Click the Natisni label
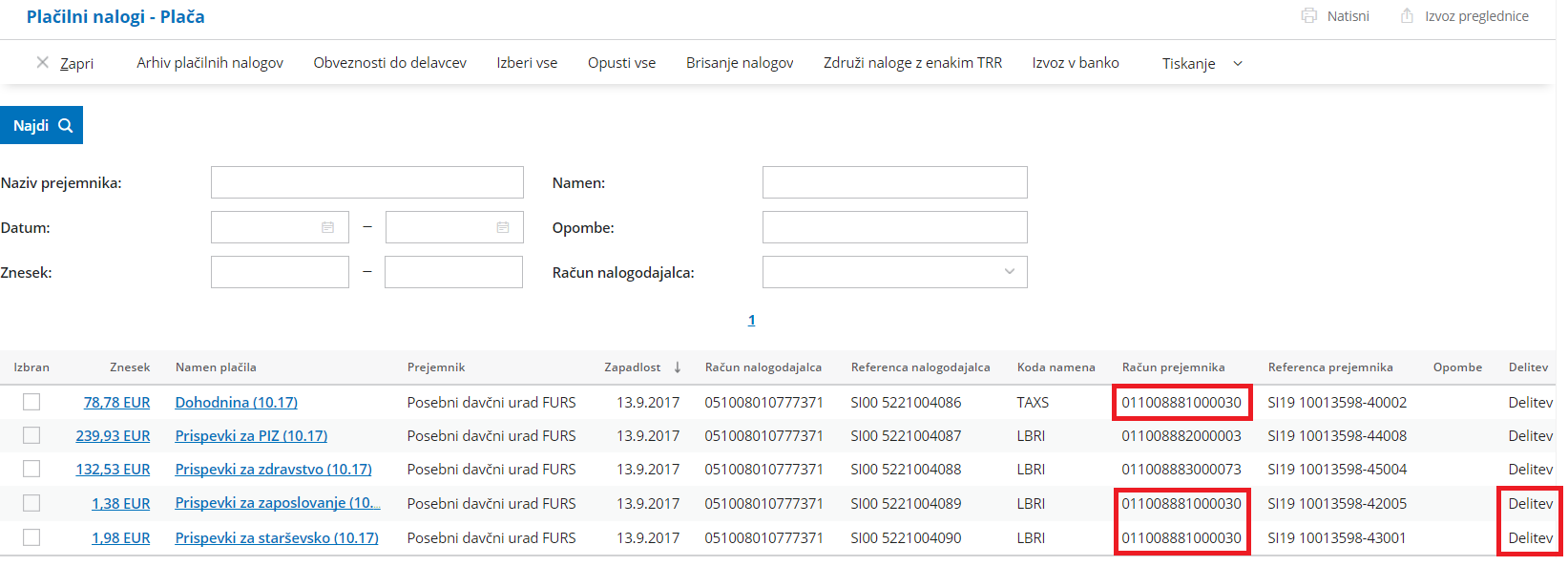This screenshot has height=566, width=1568. (x=1348, y=16)
